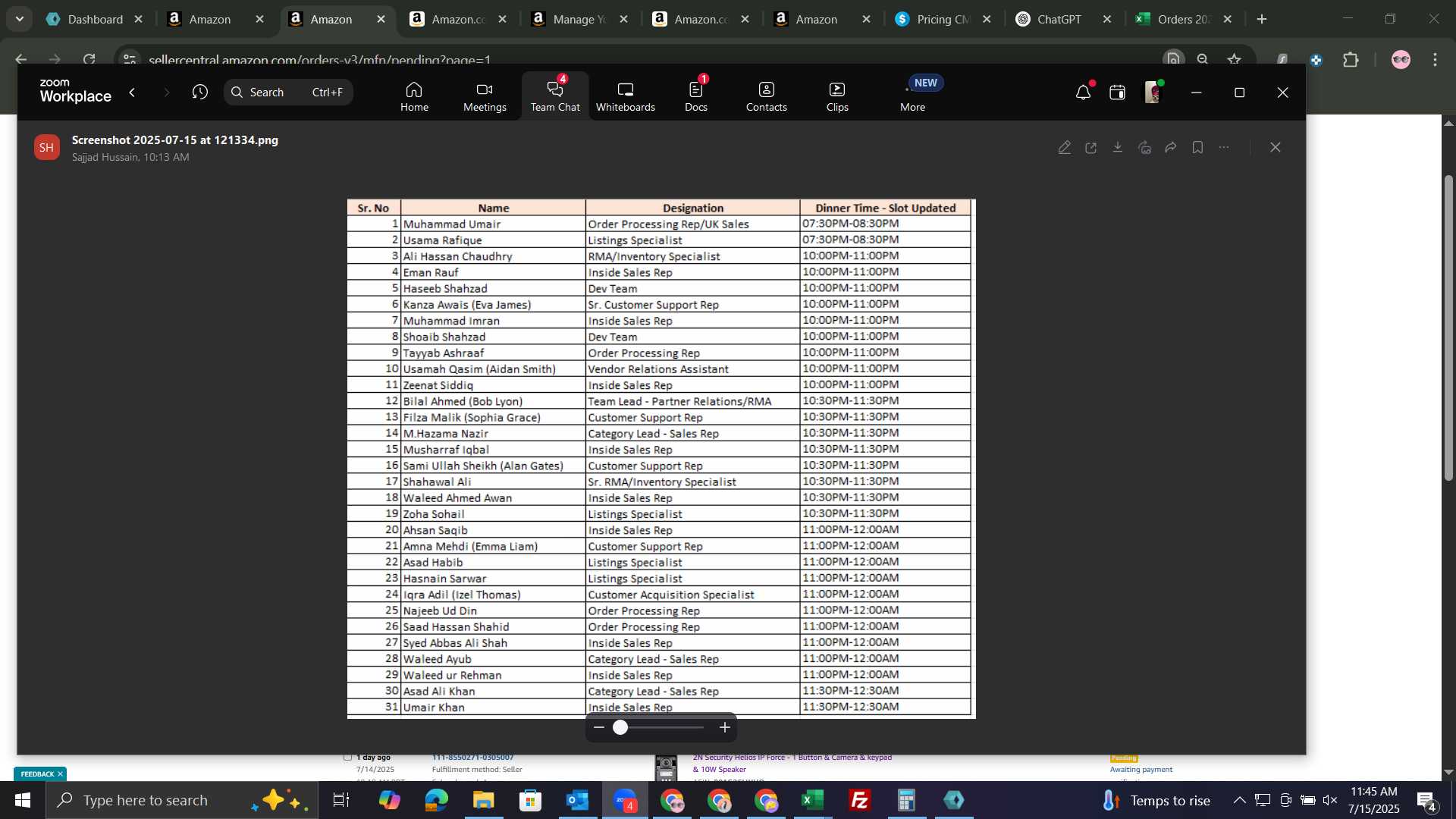Bookmark page with star icon
Screen dimensions: 1456x819
click(x=1235, y=59)
